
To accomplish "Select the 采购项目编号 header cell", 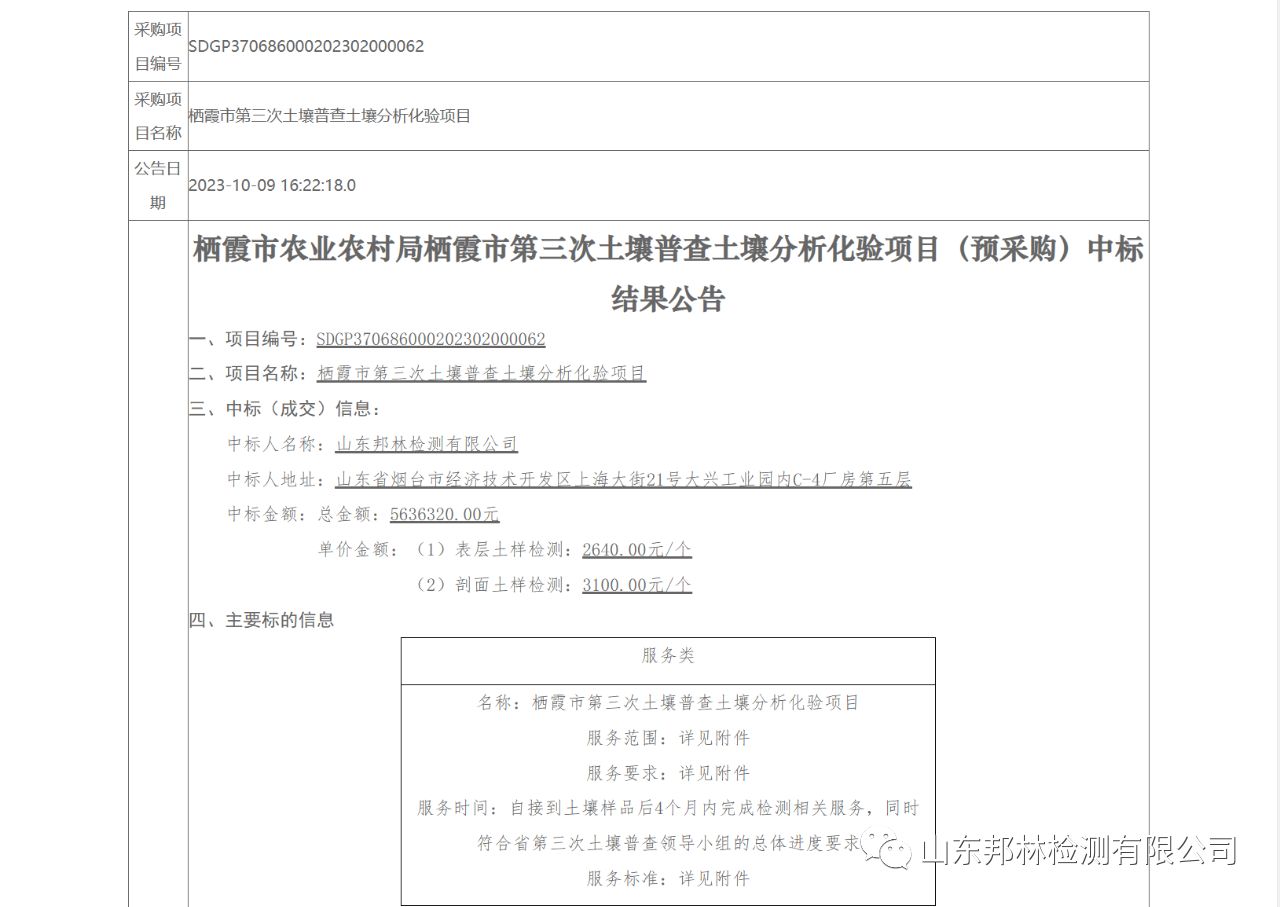I will (158, 47).
